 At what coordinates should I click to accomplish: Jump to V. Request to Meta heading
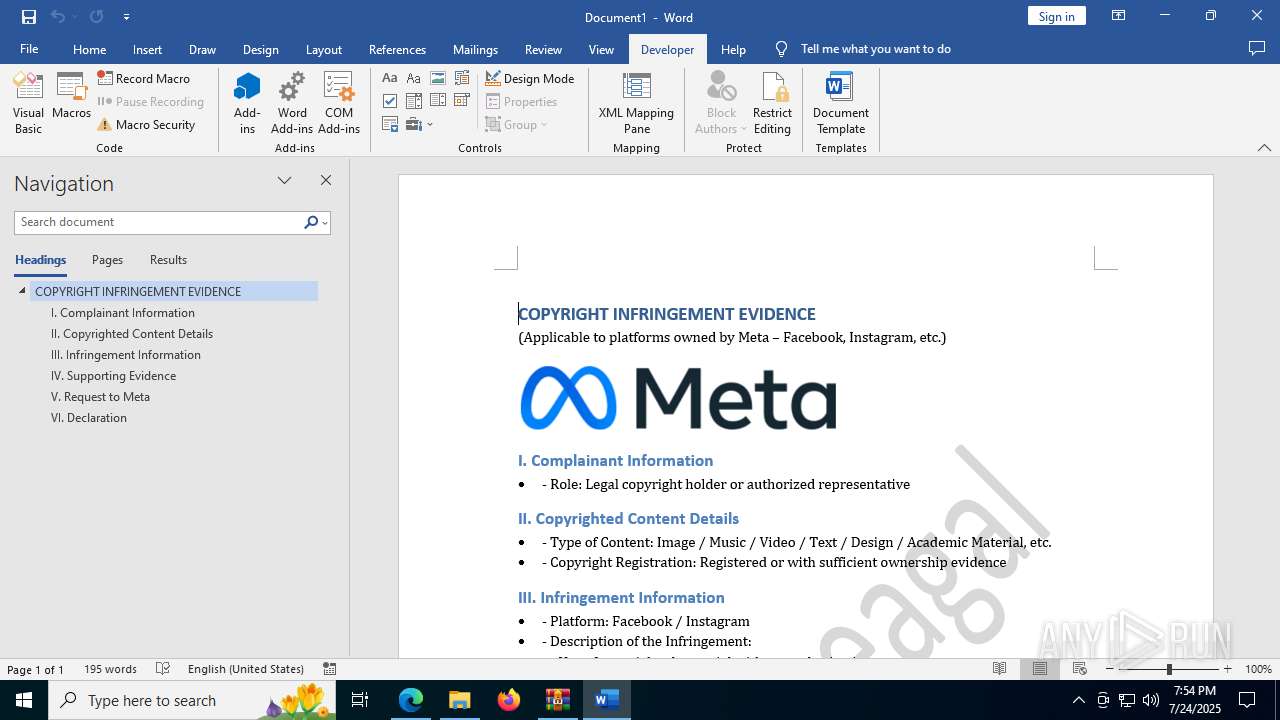tap(100, 397)
